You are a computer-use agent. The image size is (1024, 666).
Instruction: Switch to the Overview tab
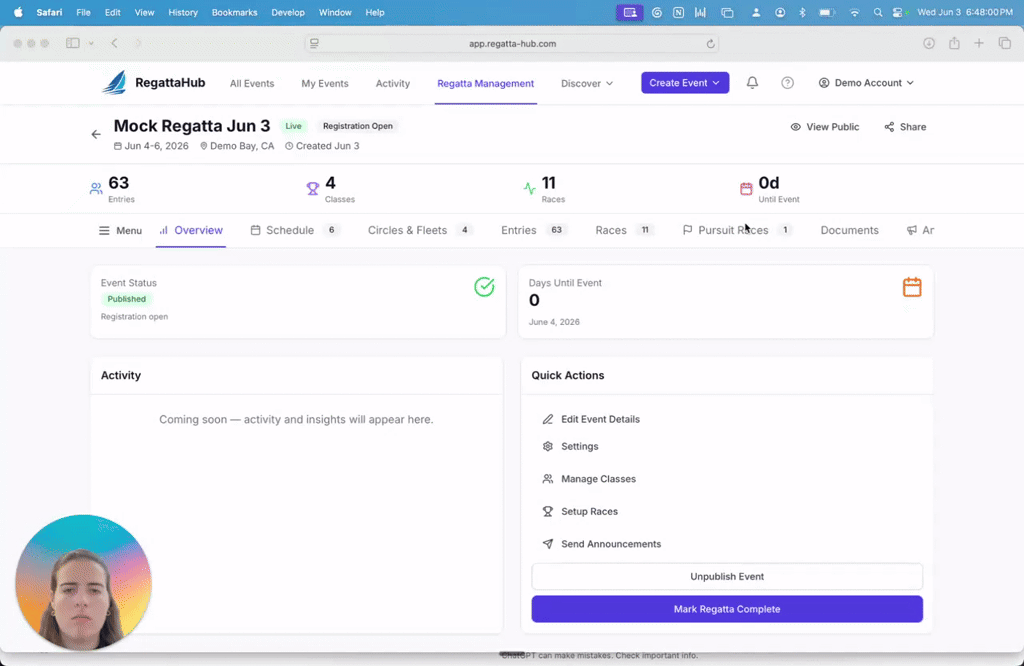point(191,230)
